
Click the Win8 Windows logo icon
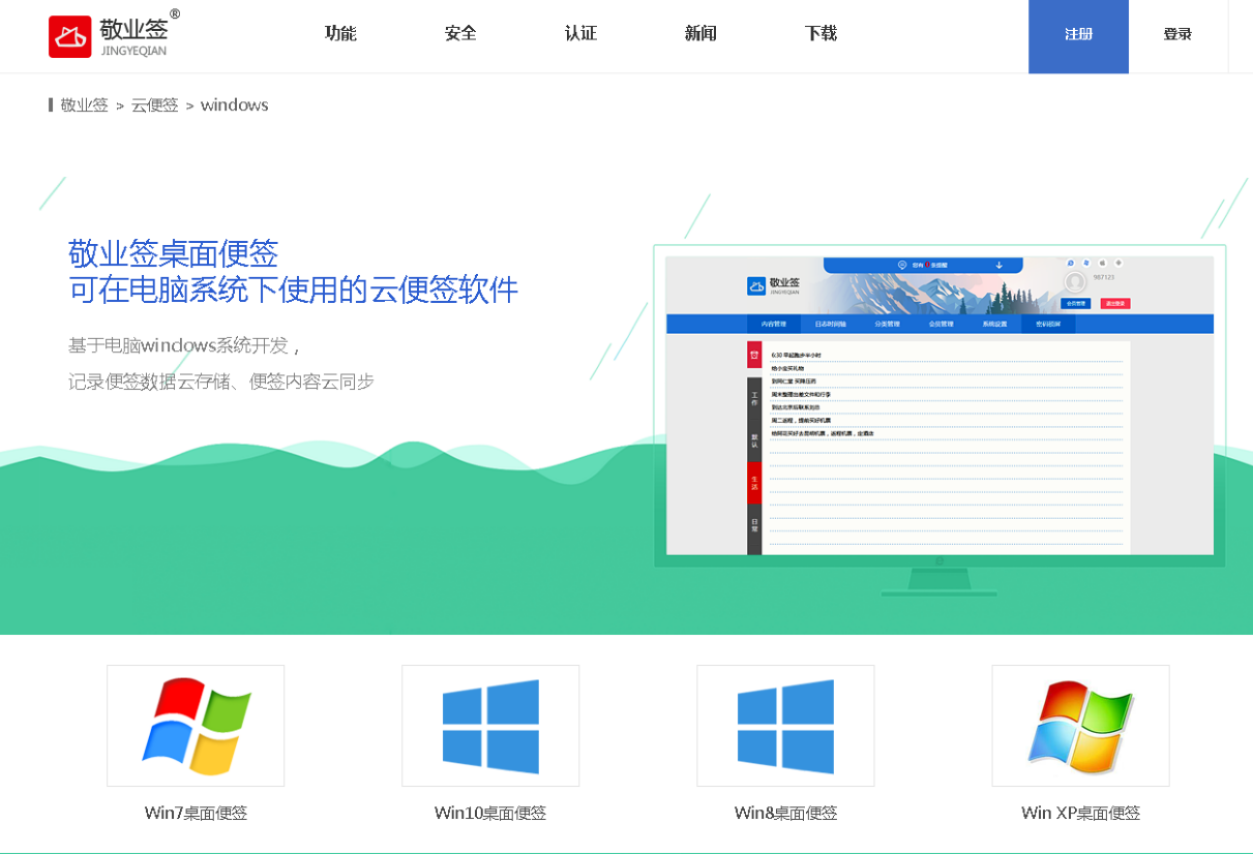(x=785, y=726)
